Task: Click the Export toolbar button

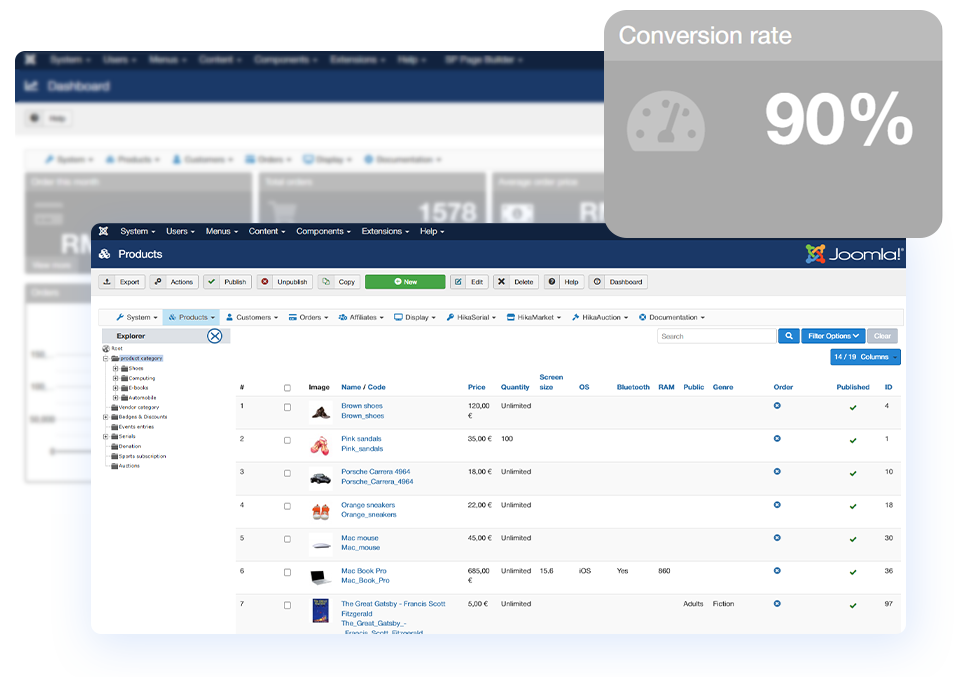Action: pos(122,282)
